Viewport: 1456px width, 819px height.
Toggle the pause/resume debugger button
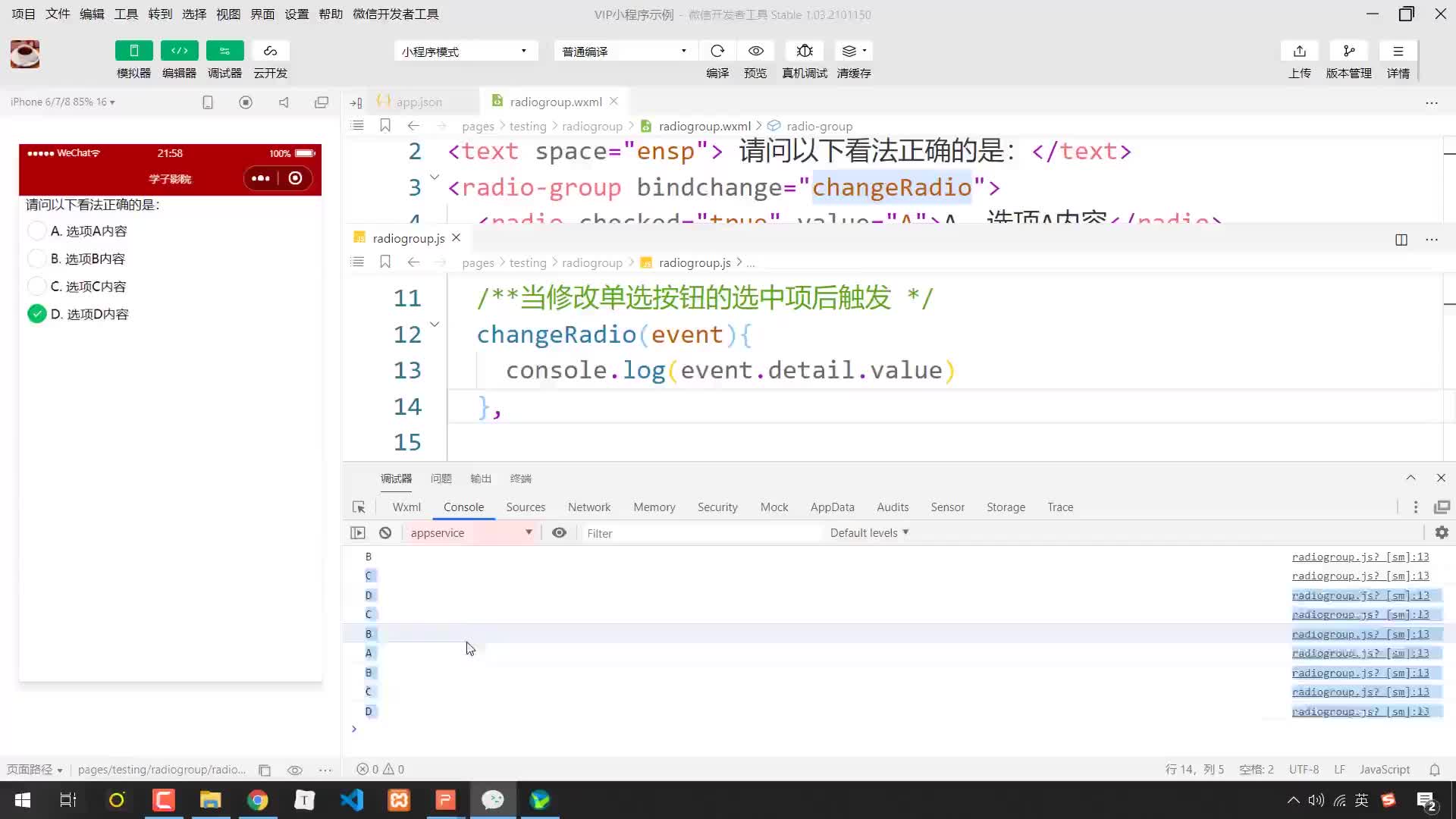click(358, 533)
